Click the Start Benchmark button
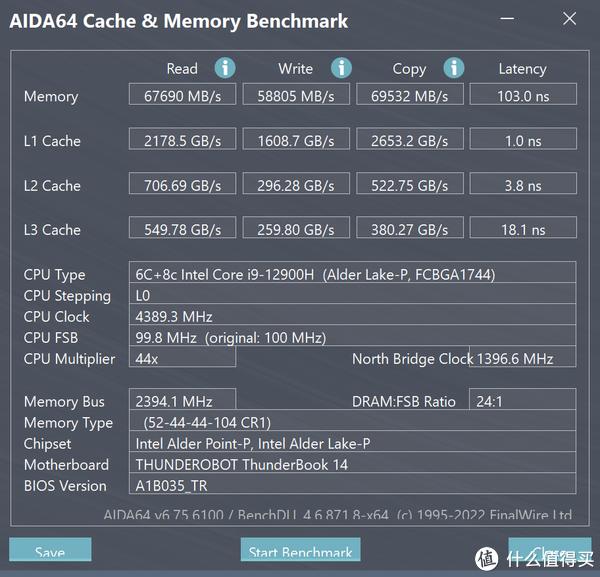 (x=300, y=549)
